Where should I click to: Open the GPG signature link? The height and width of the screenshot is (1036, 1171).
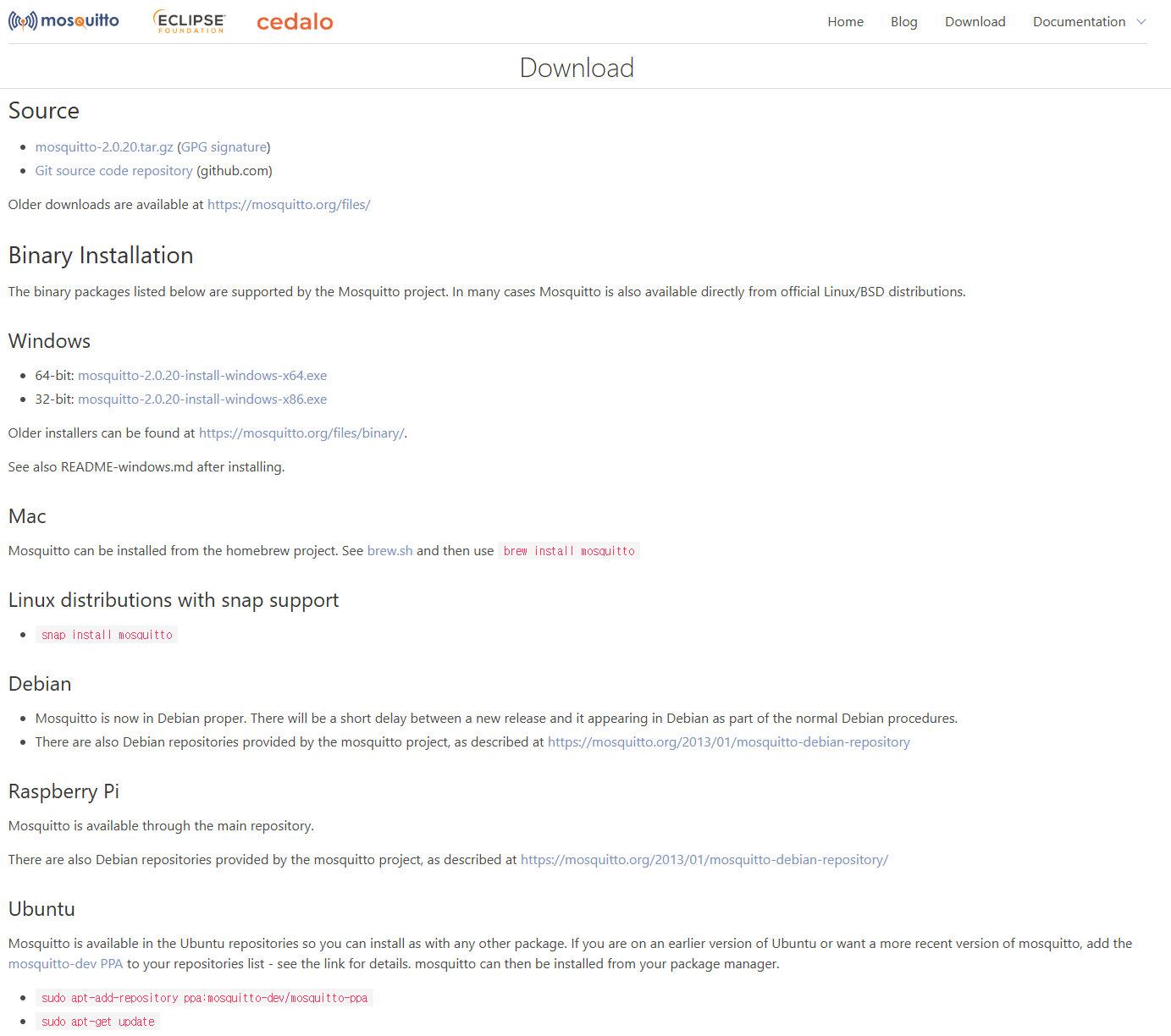click(x=224, y=147)
